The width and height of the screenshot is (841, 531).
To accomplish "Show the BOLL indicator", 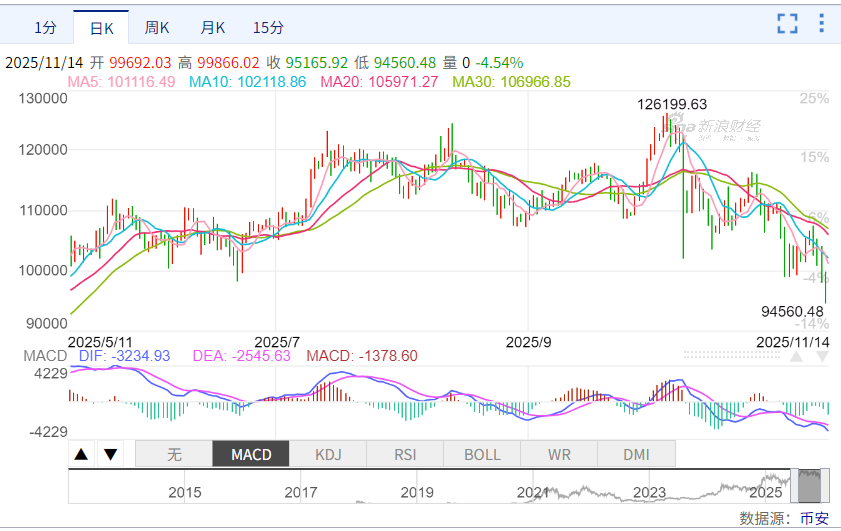I will coord(482,455).
